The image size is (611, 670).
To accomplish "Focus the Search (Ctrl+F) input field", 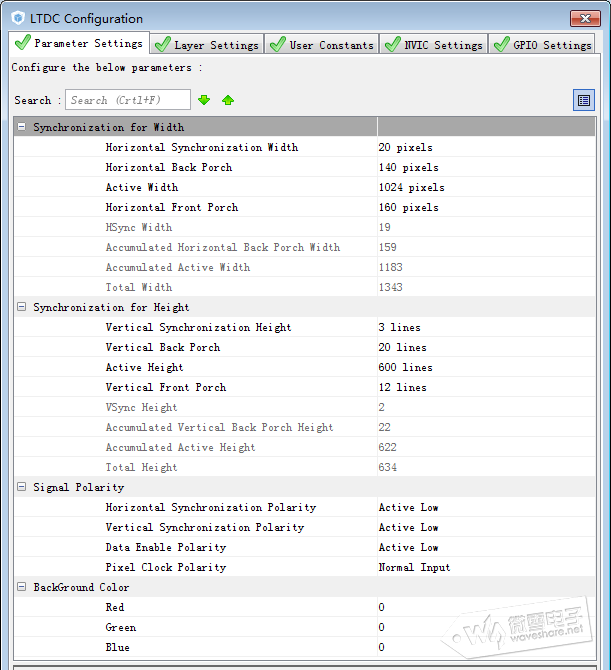I will pyautogui.click(x=128, y=100).
